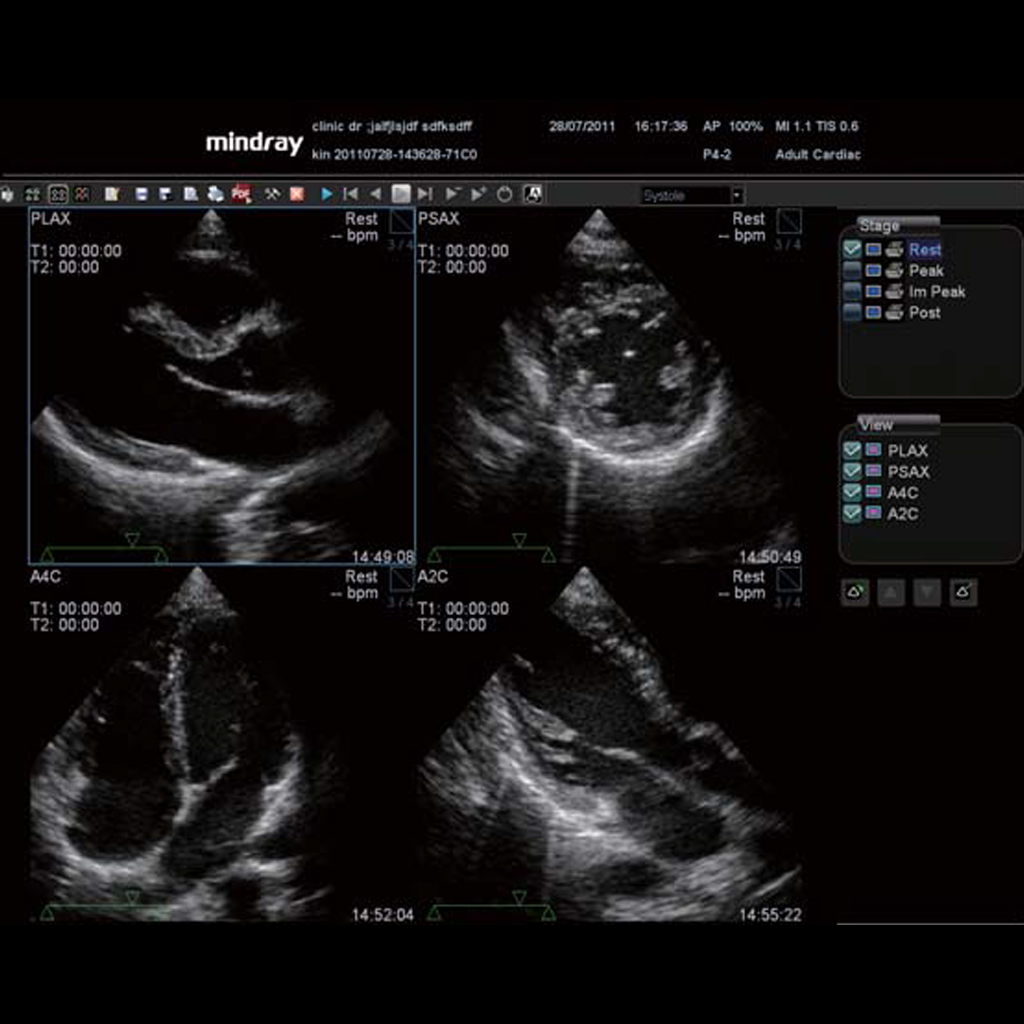Click the tools wrench icon in toolbar
The image size is (1024, 1024).
coord(271,195)
